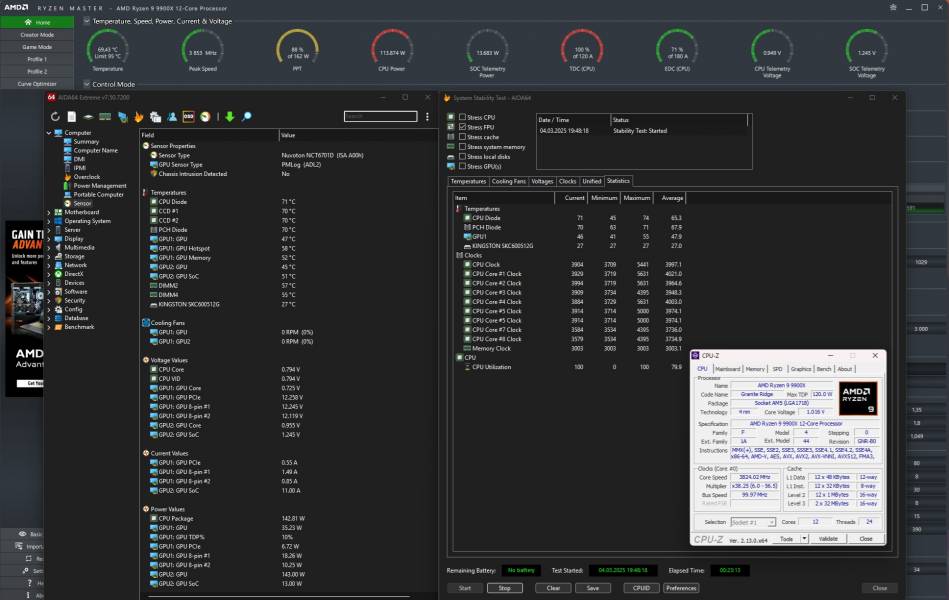This screenshot has width=949, height=600.
Task: Click the Home icon in Ryzen Master sidebar
Action: coord(28,22)
